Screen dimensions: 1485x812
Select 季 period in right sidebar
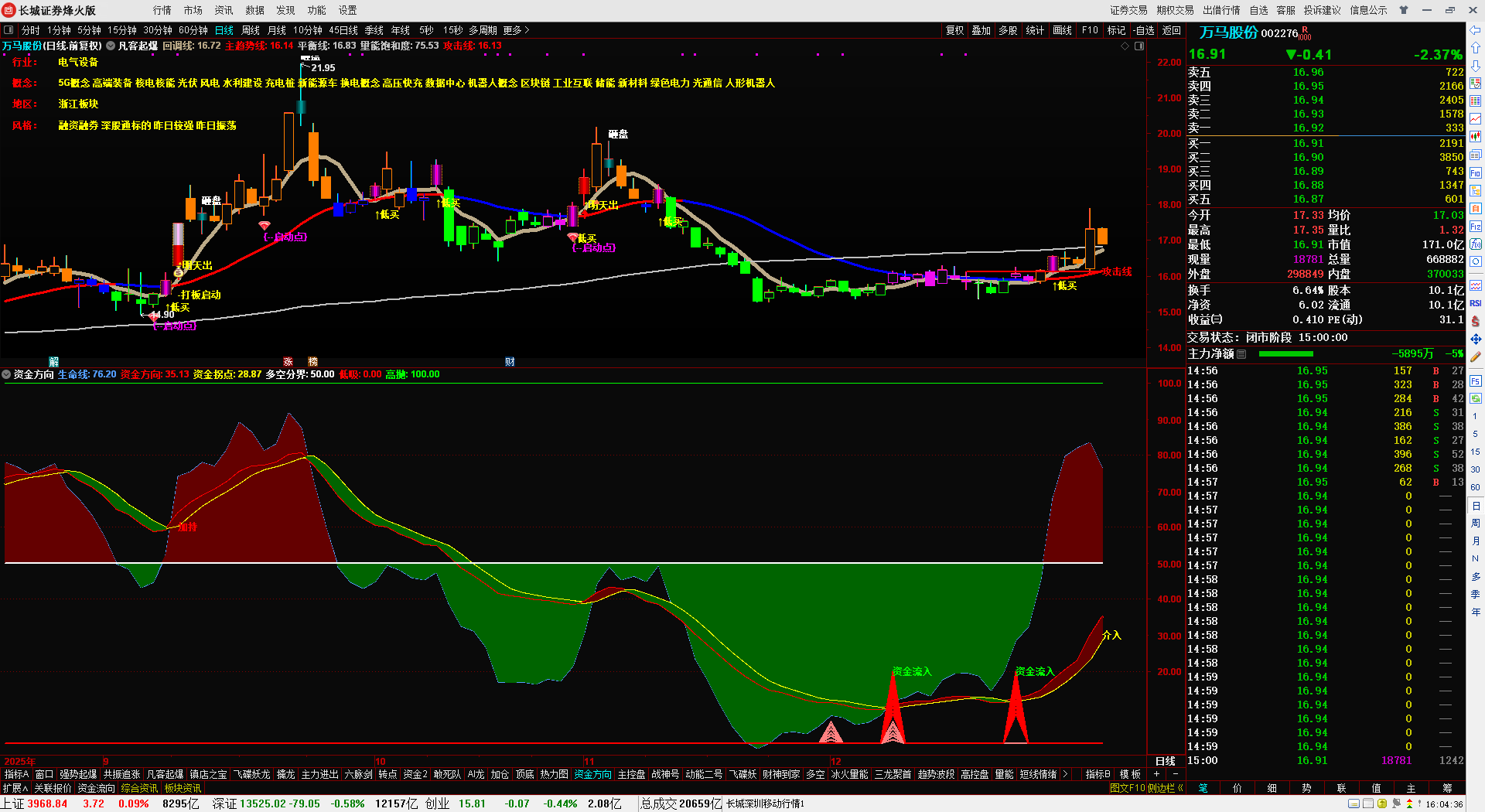coord(1476,595)
